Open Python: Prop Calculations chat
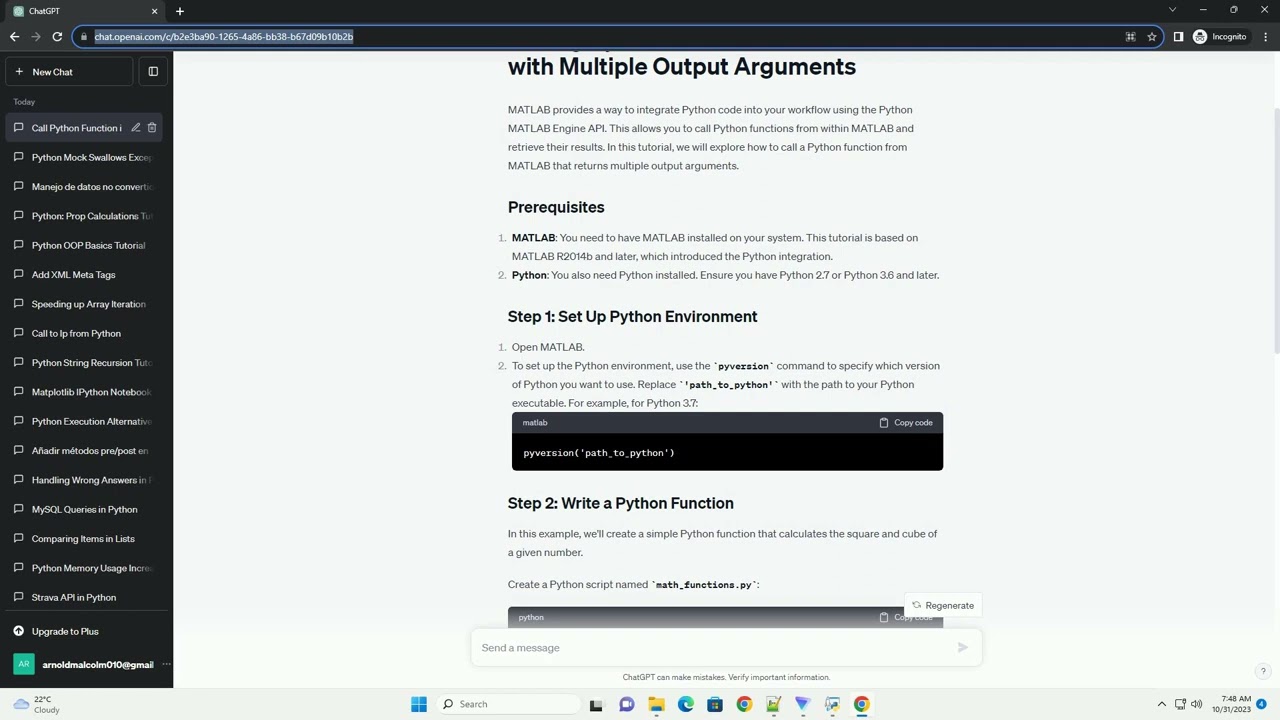1280x720 pixels. (86, 216)
